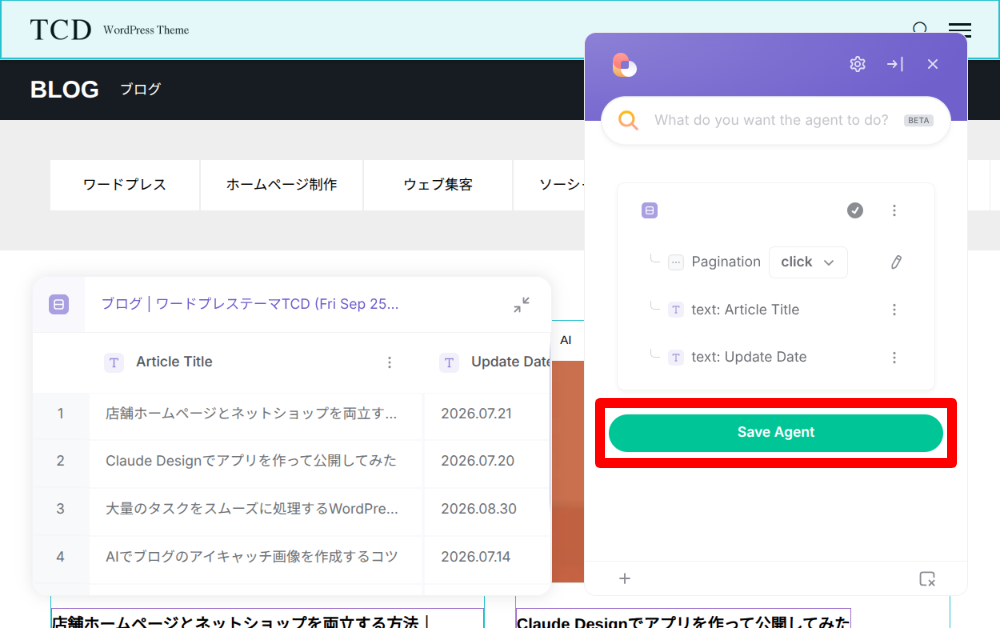Click row number 3 in the preview table
Screen dimensions: 1000x628
point(61,509)
